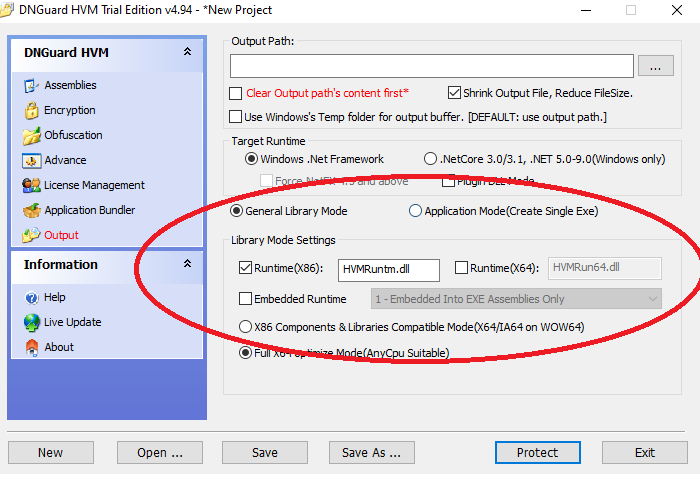Screen dimensions: 700x478
Task: Uncheck Shrink Output File, Reduce FileSize
Action: click(x=454, y=93)
